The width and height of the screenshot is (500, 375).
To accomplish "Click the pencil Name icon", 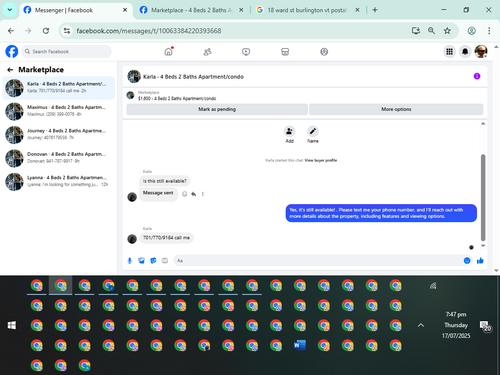I will tap(313, 131).
